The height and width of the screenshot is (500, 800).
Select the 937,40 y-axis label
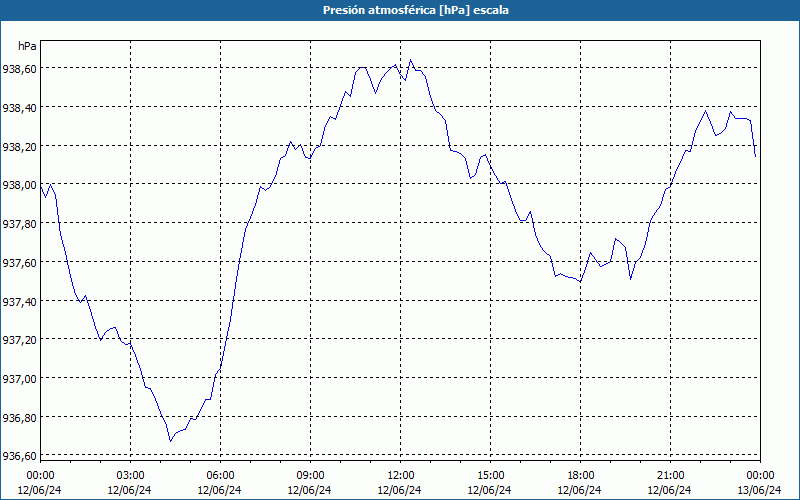tap(20, 301)
